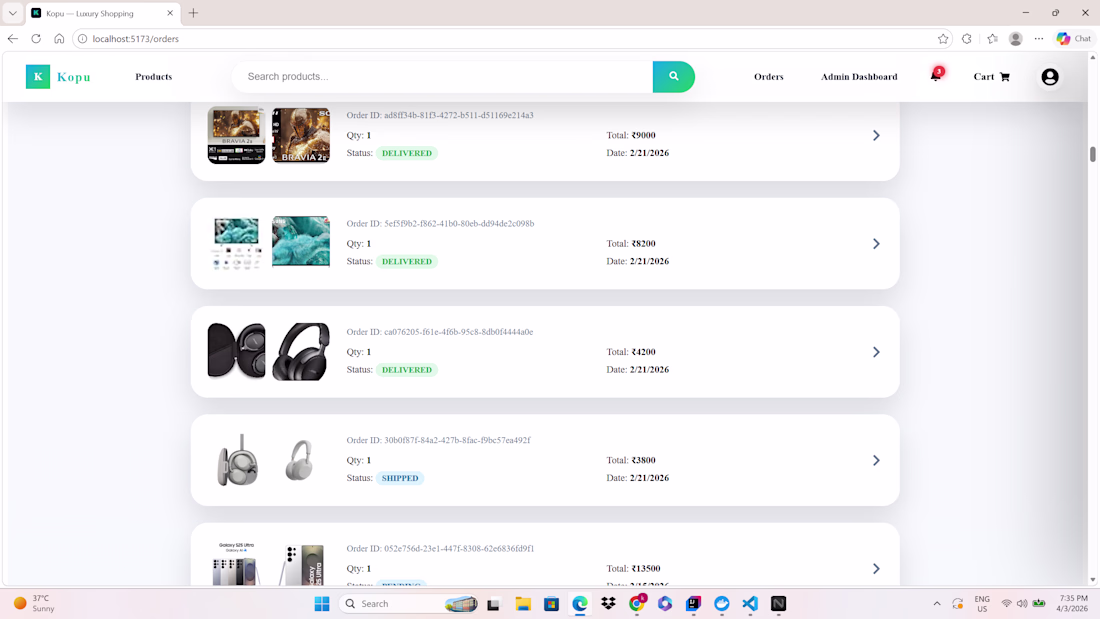Click Galaxy S25 Ultra lineup thumbnail
This screenshot has width=1100, height=619.
pos(236,563)
